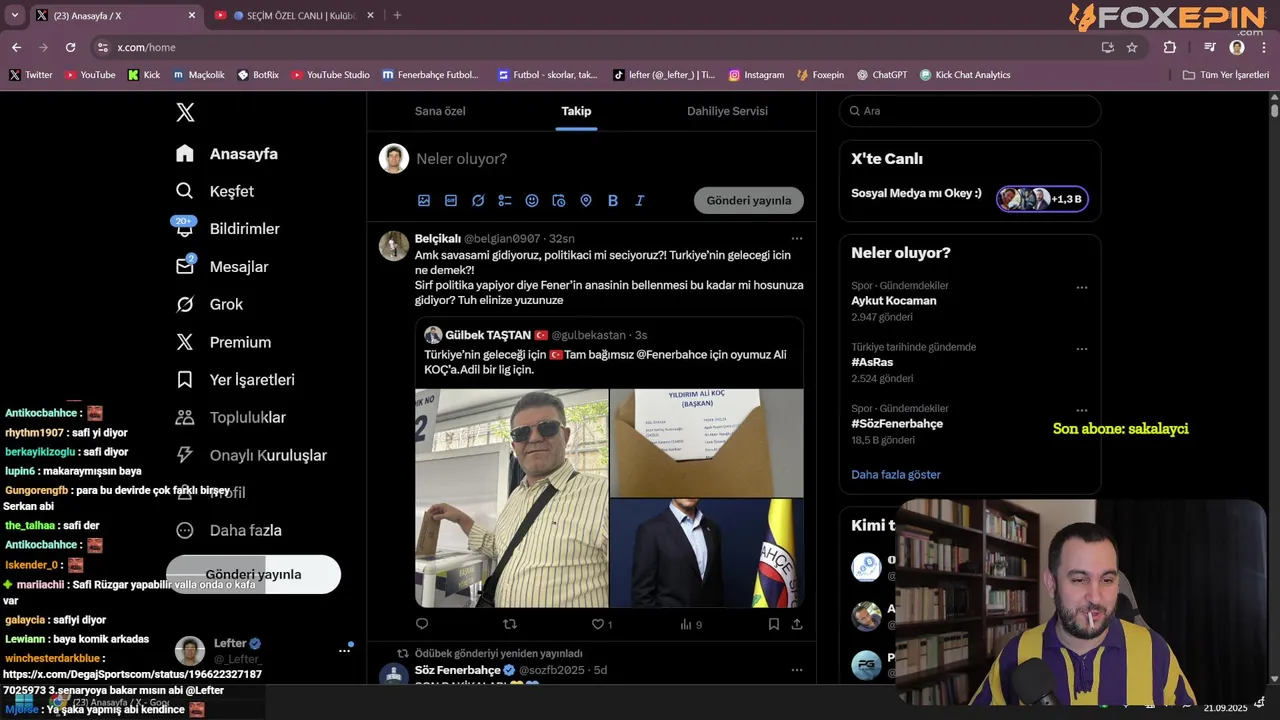Open Bildirimler notifications

[228, 229]
